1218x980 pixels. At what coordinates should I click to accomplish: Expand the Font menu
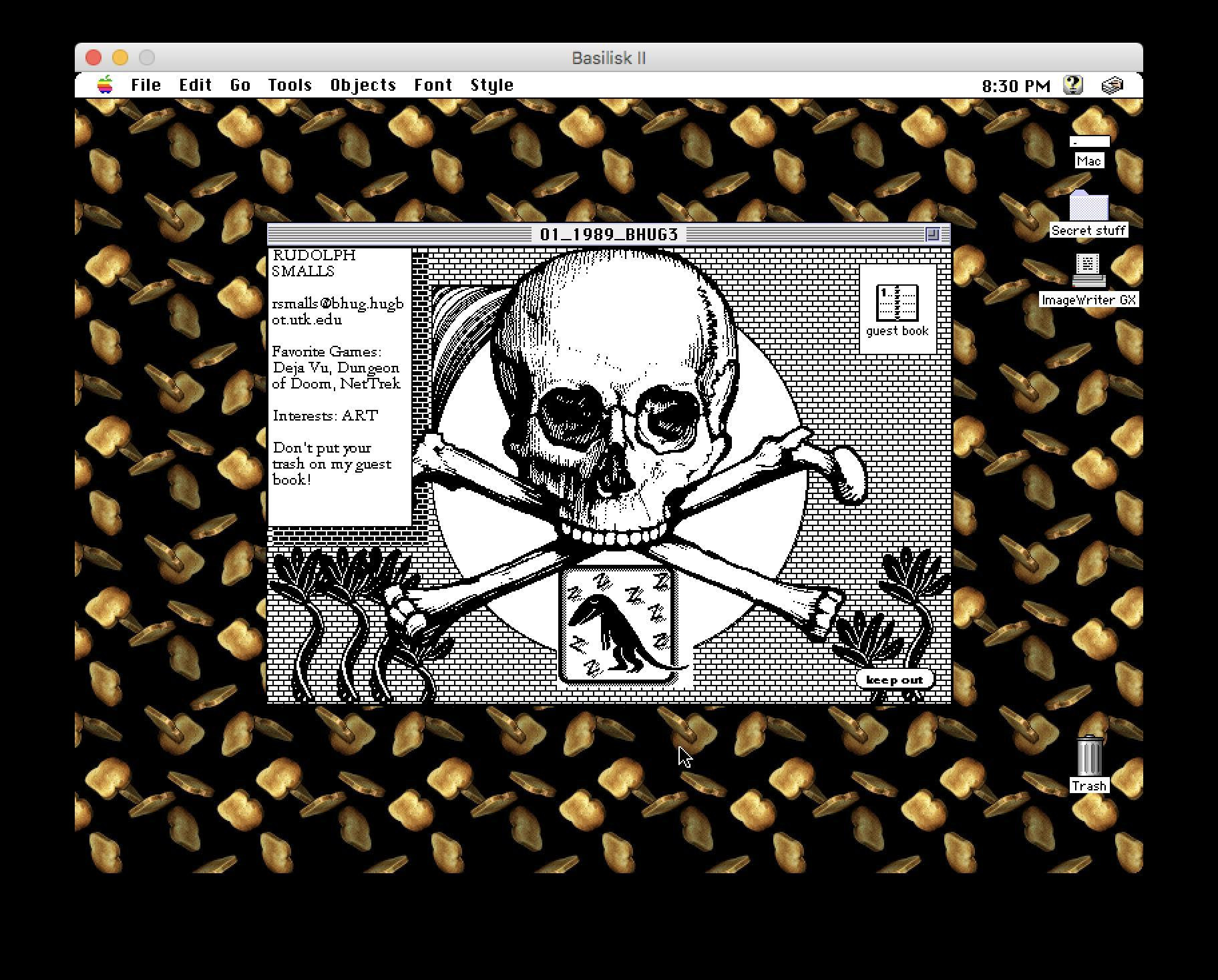tap(433, 85)
